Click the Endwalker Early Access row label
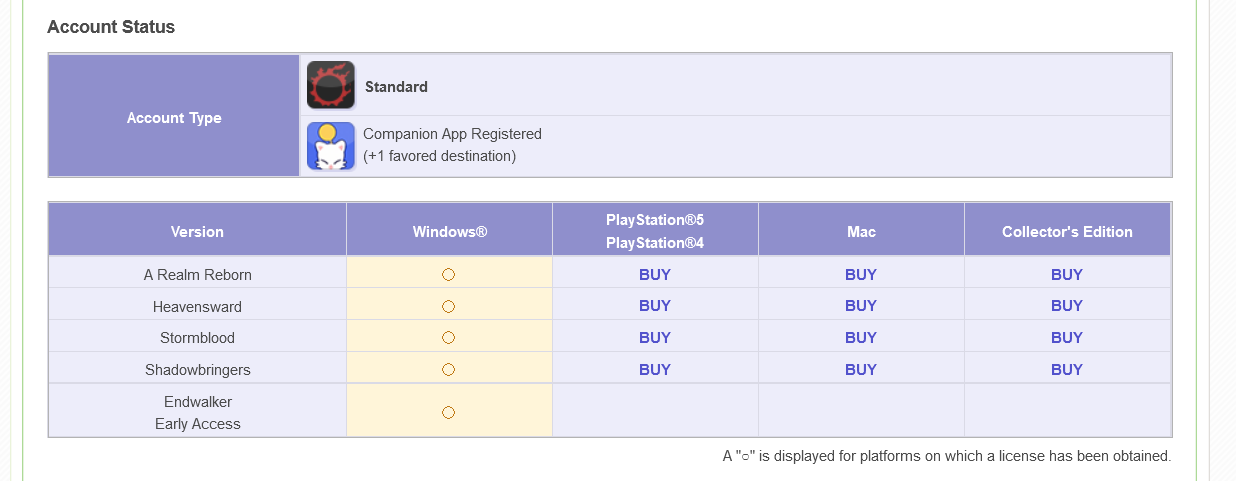Screen dimensions: 1236x481 click(198, 412)
